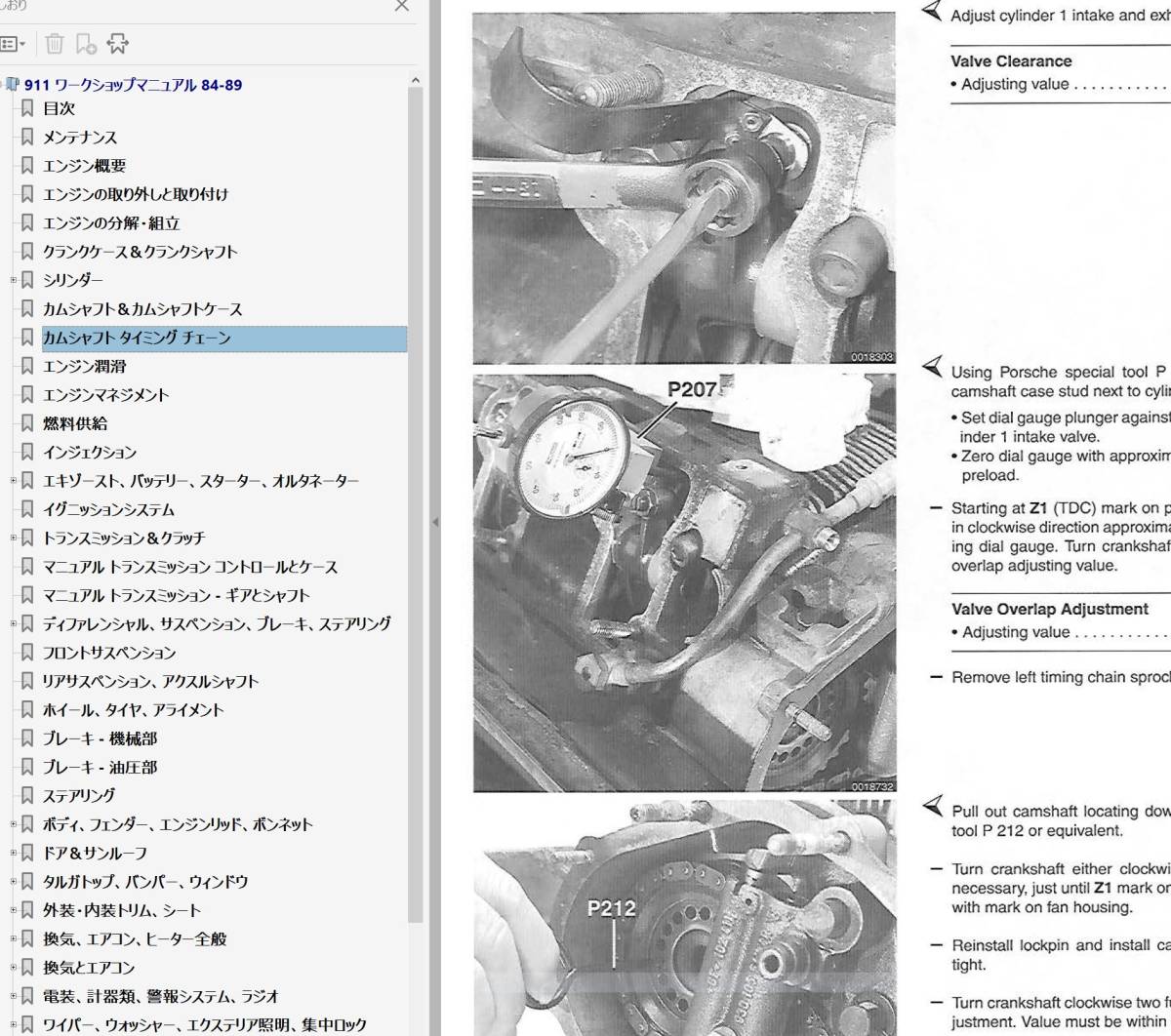
Task: Open the ステアリング bookmark
Action: [x=79, y=795]
